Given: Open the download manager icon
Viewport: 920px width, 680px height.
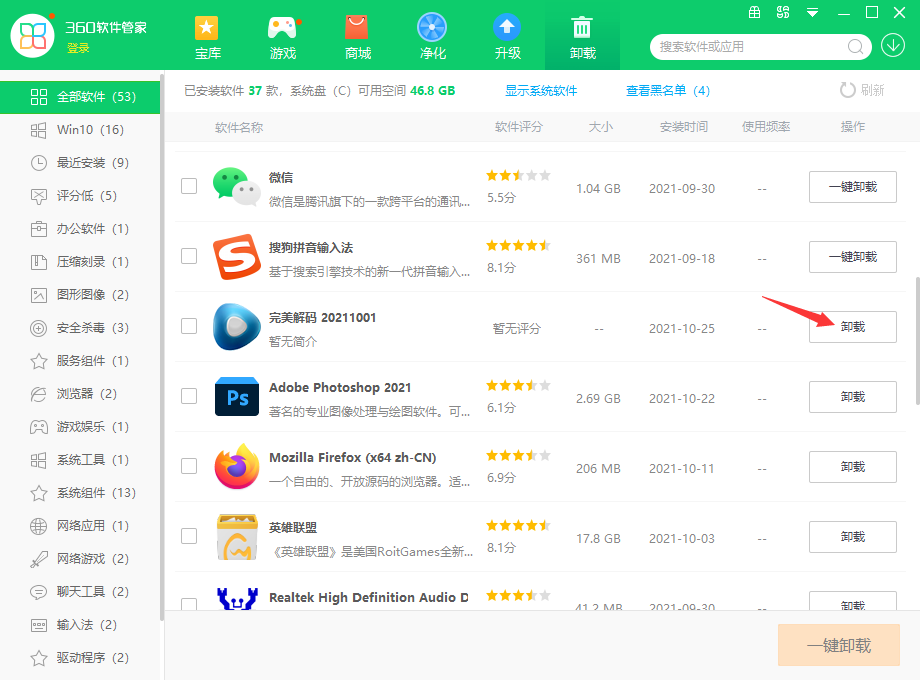Looking at the screenshot, I should pyautogui.click(x=893, y=47).
